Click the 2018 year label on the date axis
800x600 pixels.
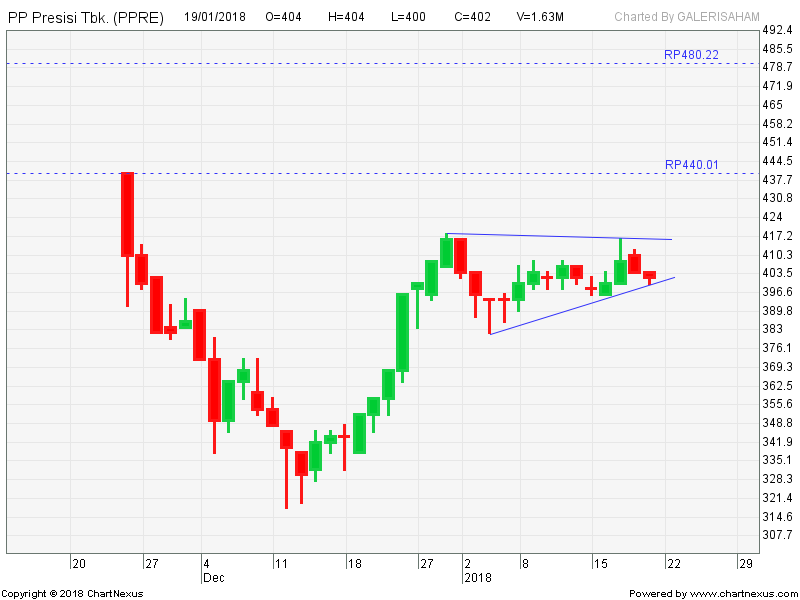pyautogui.click(x=475, y=577)
